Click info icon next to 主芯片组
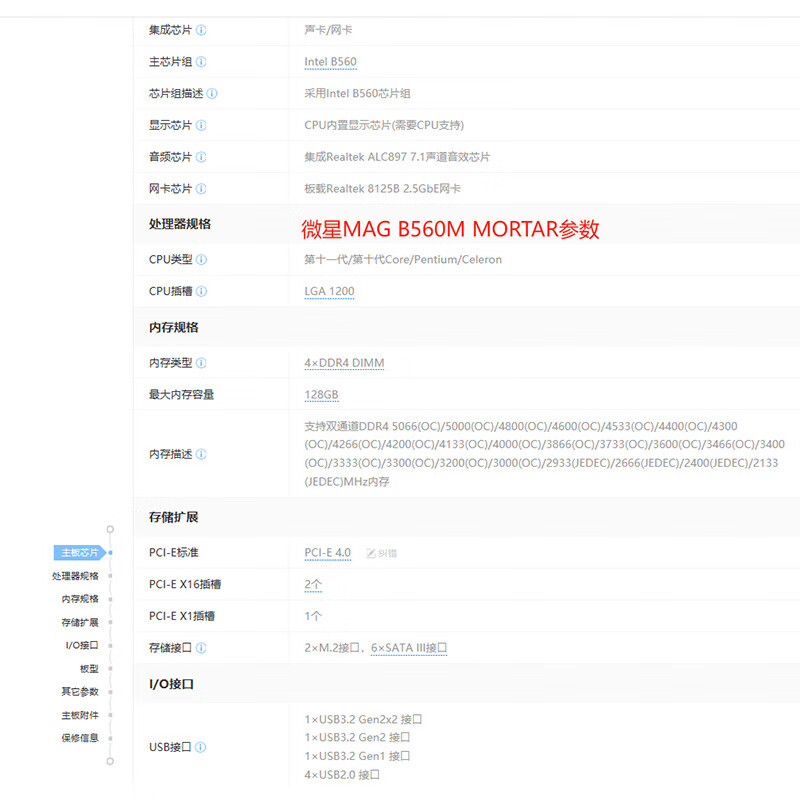 tap(202, 62)
